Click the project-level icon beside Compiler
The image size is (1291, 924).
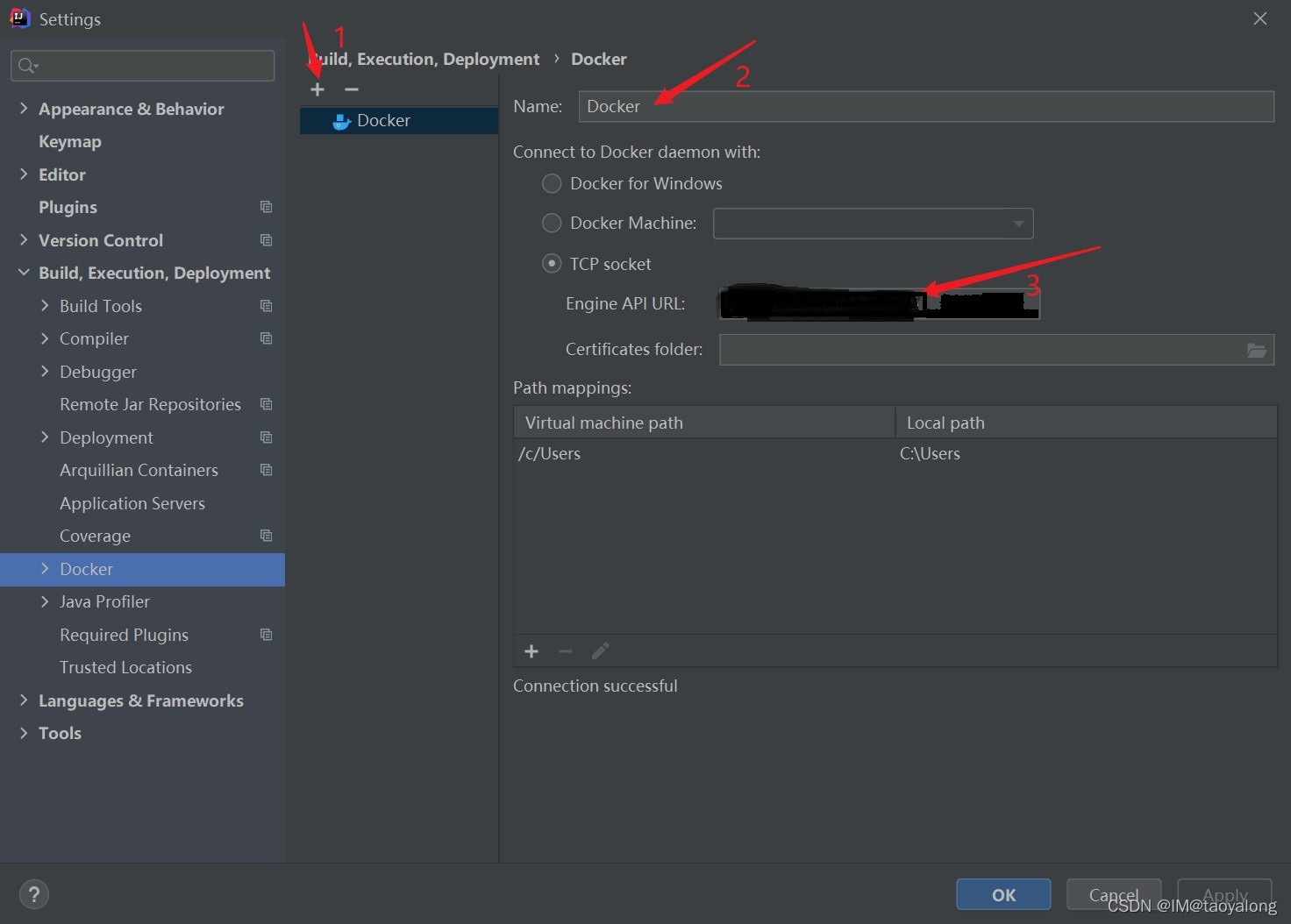[x=266, y=338]
